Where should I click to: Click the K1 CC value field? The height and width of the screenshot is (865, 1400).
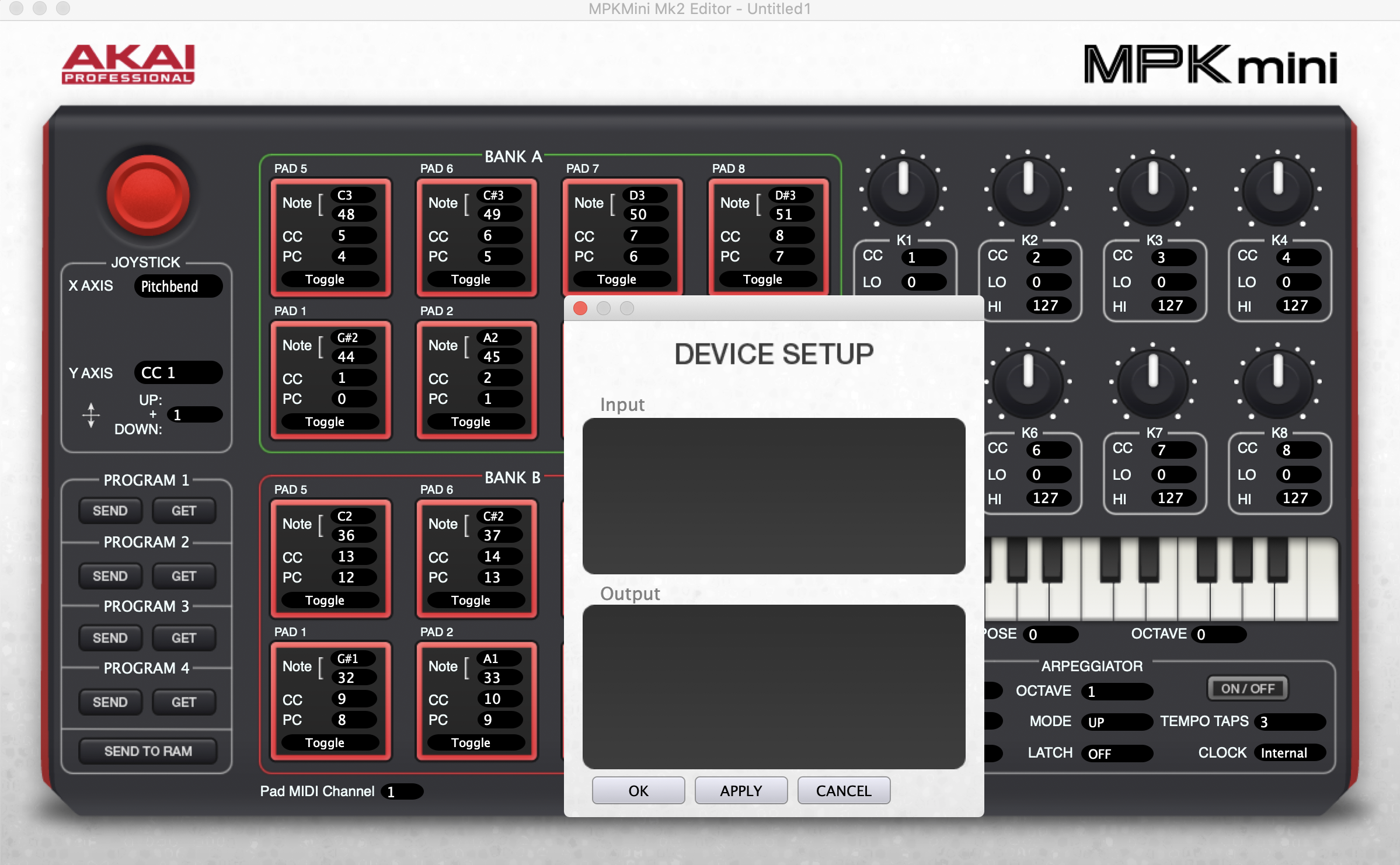coord(923,257)
